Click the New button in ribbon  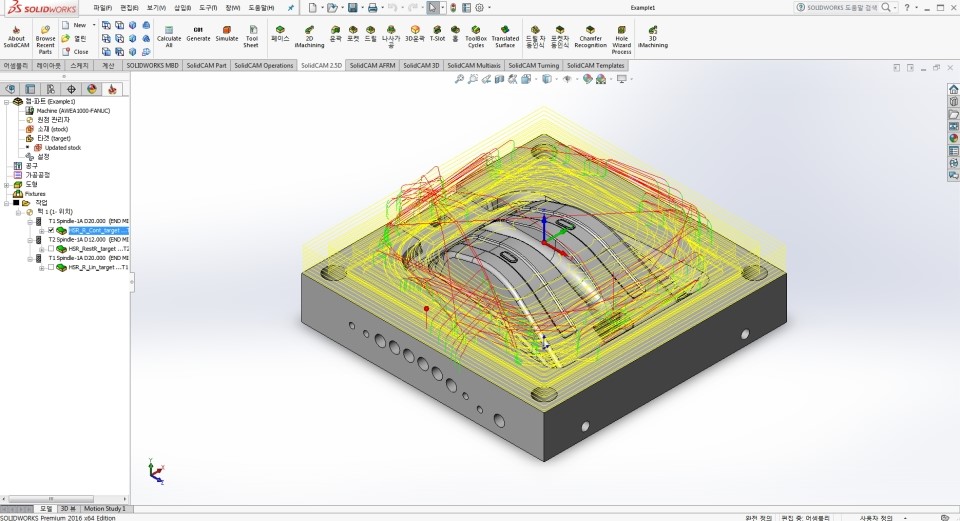75,25
